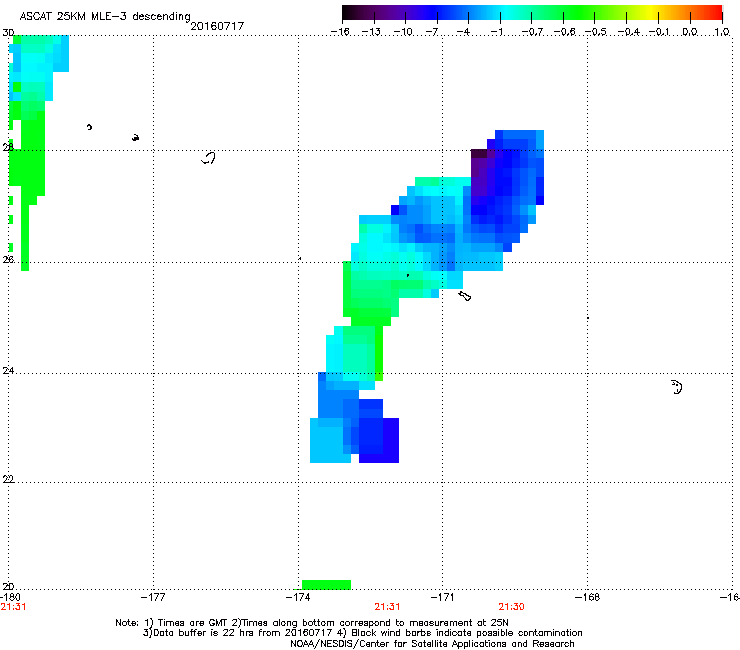Click the '-1' color scale label
Image resolution: width=740 pixels, height=650 pixels.
click(x=496, y=32)
